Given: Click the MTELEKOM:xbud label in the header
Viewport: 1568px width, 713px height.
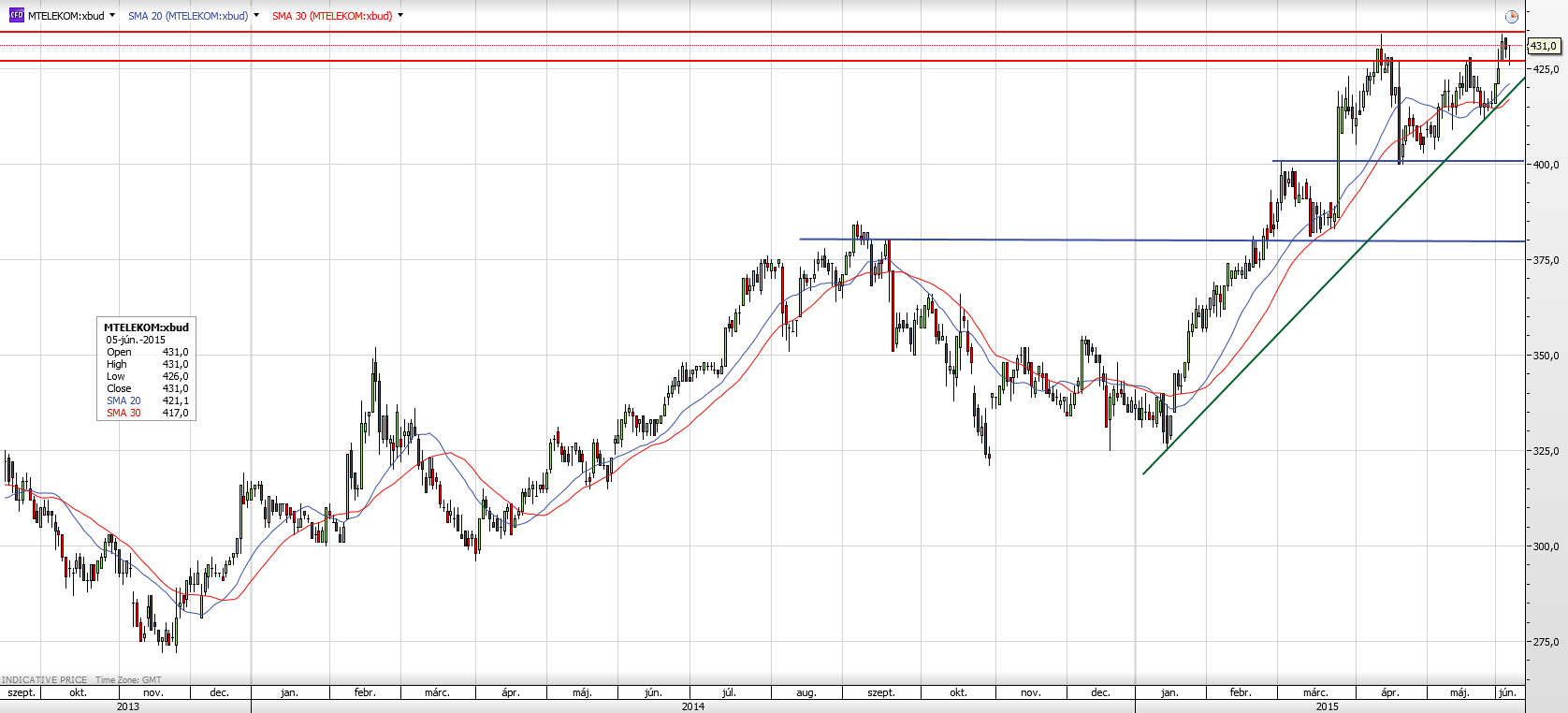Looking at the screenshot, I should (66, 16).
